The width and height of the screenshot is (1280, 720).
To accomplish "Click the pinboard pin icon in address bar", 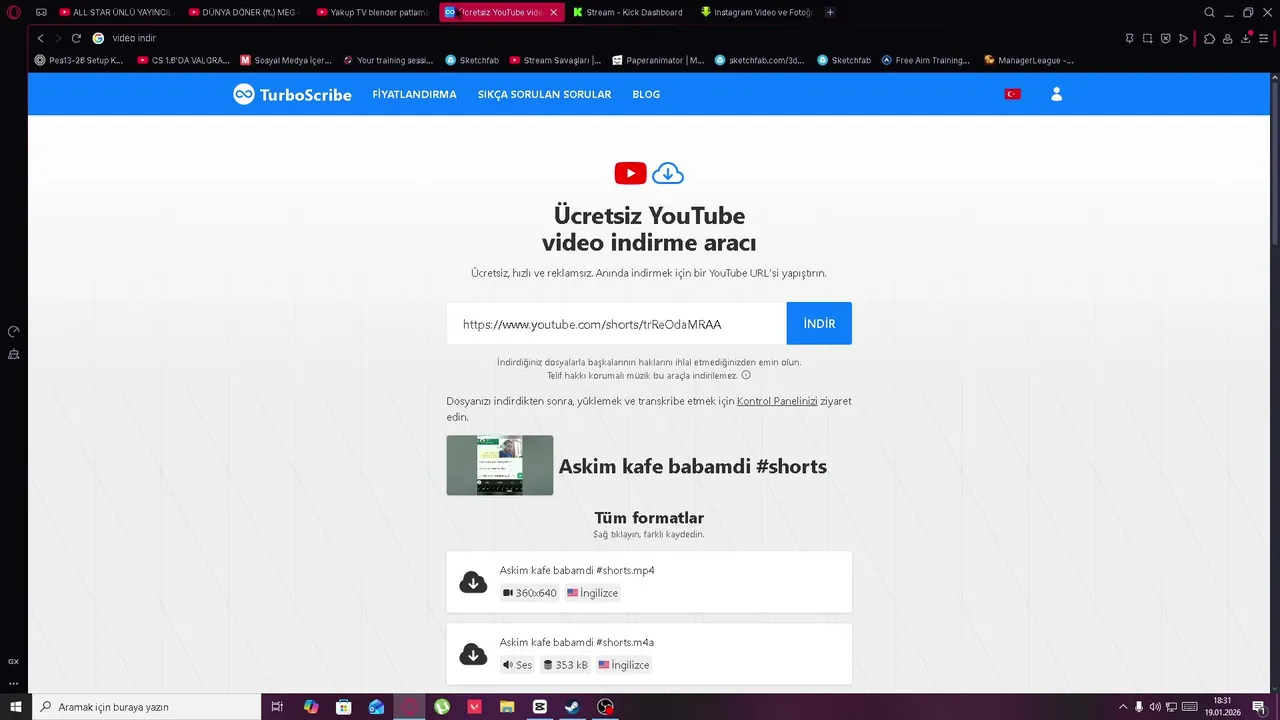I will (x=1129, y=38).
